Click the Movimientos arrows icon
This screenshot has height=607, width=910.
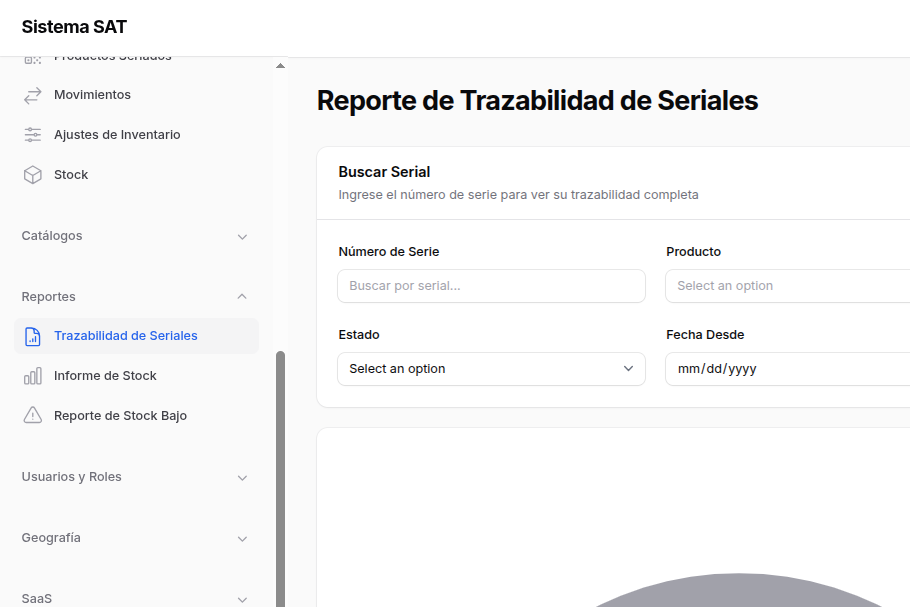pos(33,95)
